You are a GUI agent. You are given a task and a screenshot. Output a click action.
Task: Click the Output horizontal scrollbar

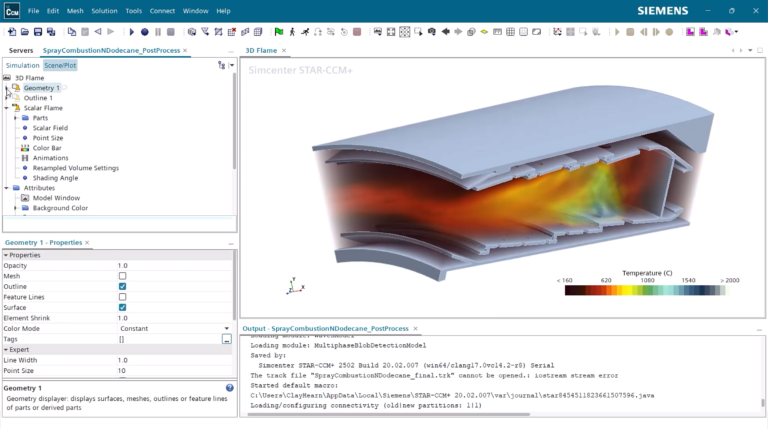(389, 414)
